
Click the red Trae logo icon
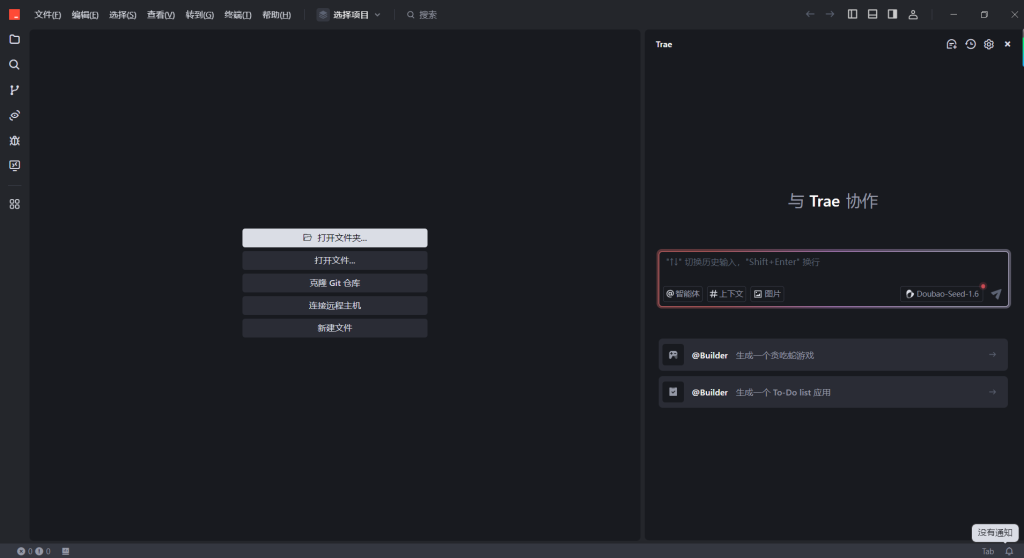(x=14, y=14)
